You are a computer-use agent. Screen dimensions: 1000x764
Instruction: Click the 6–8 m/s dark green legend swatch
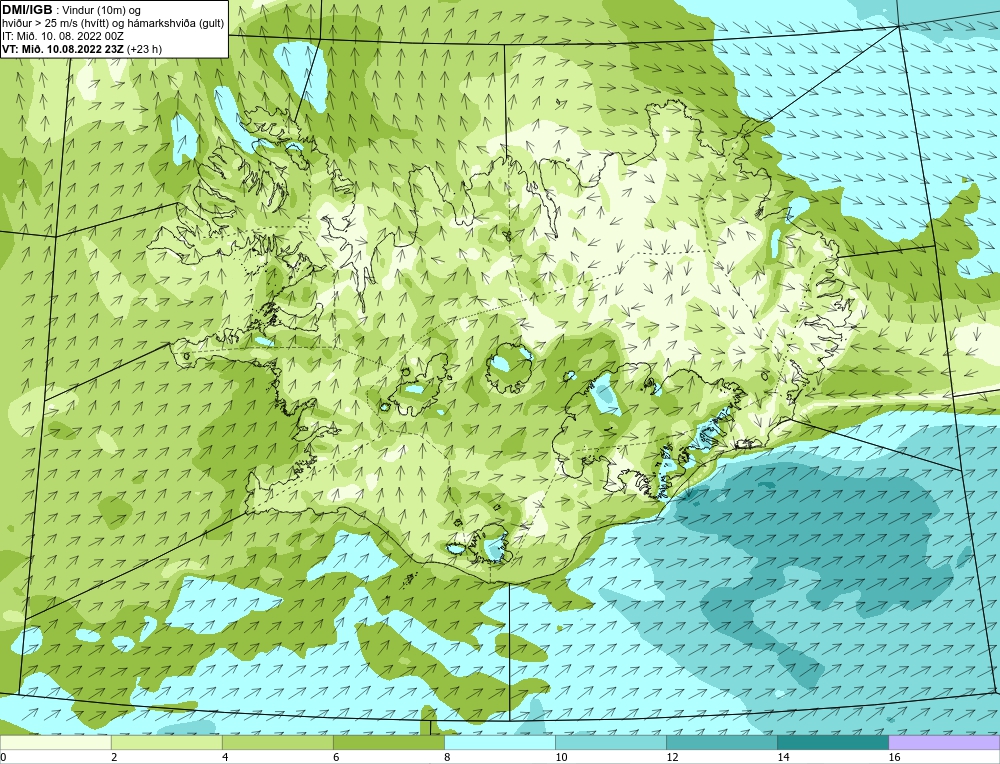coord(388,742)
